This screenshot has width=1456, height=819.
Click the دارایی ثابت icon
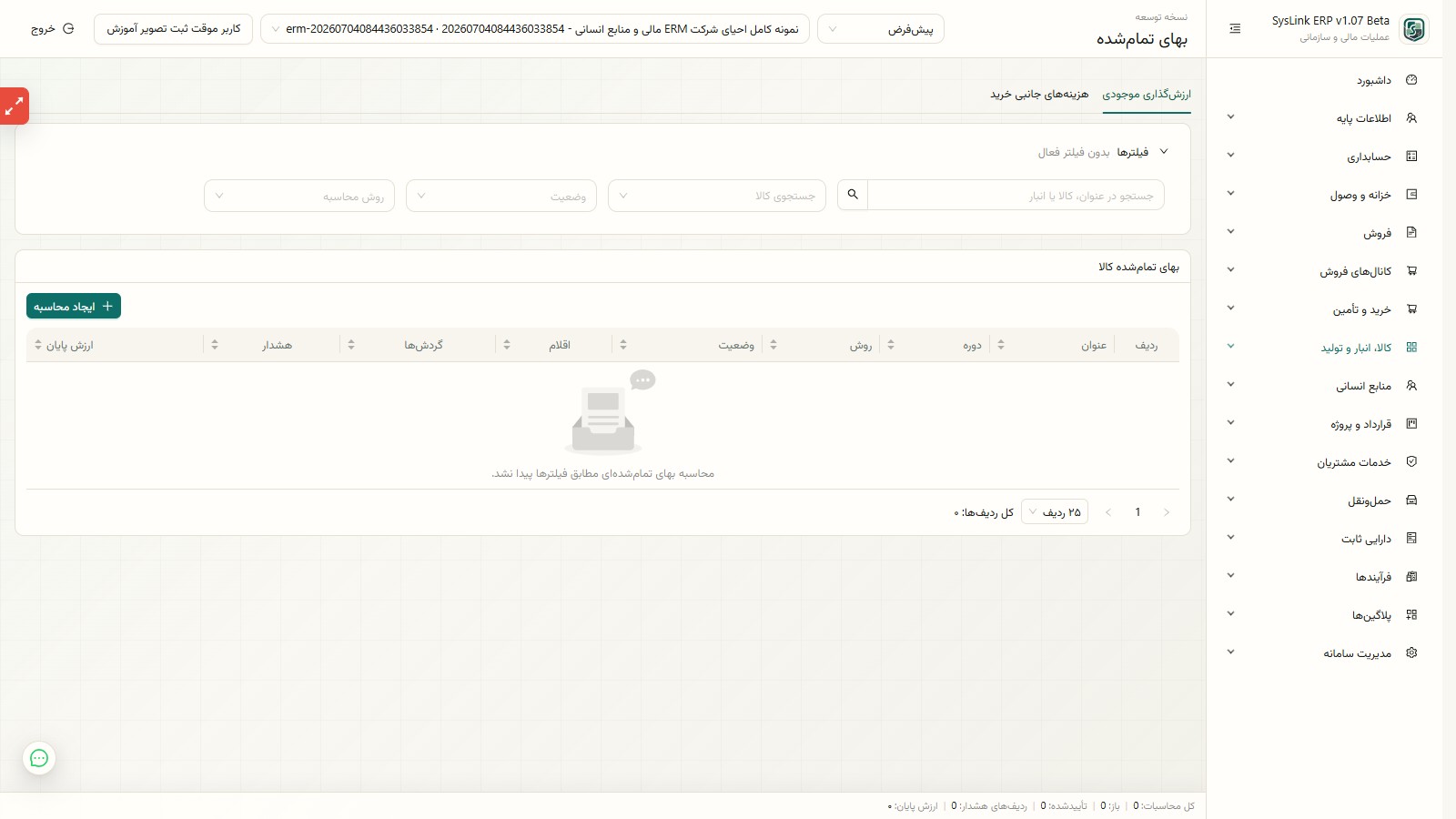coord(1411,539)
